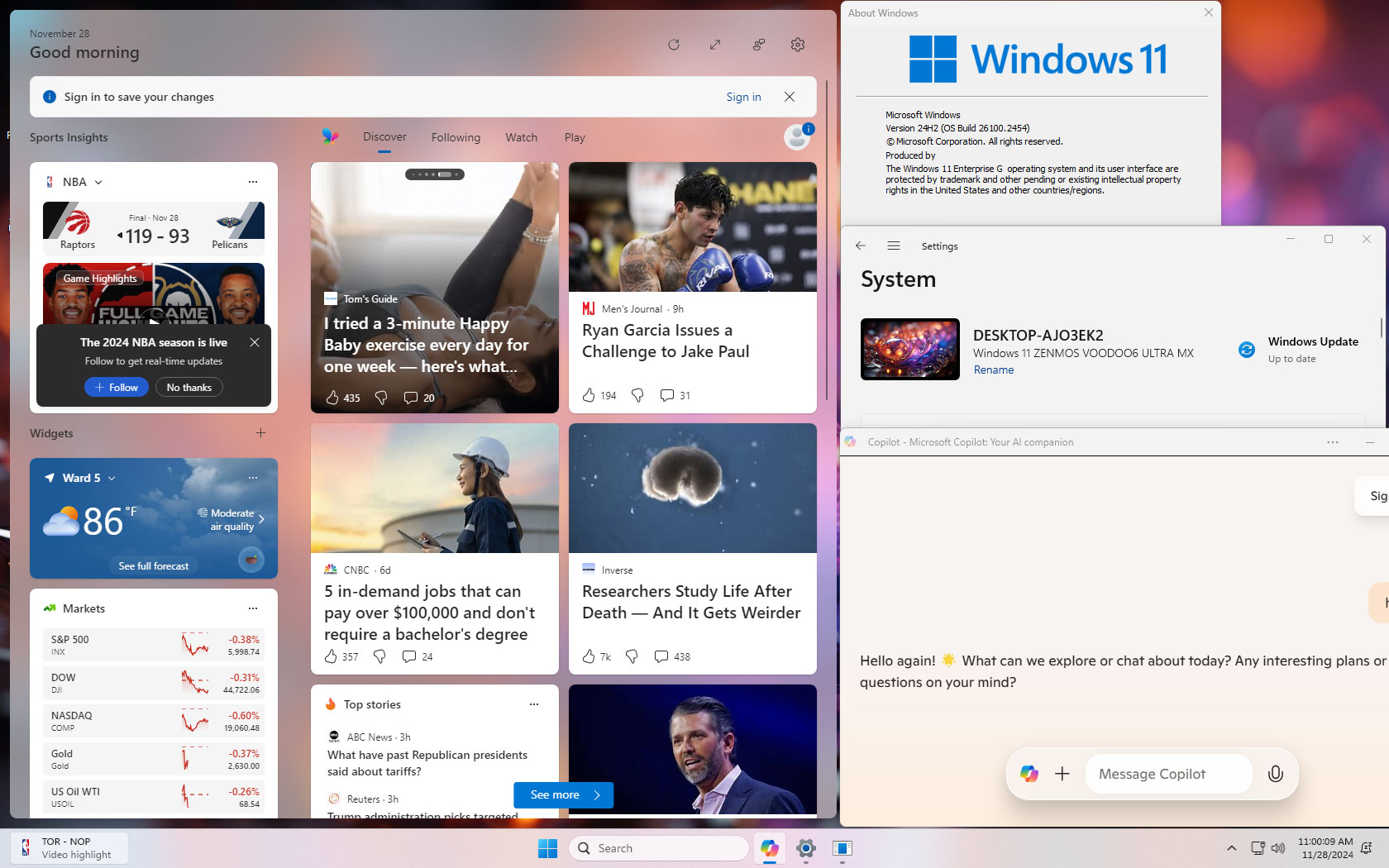Click Sign in to save changes
This screenshot has width=1389, height=868.
click(743, 97)
